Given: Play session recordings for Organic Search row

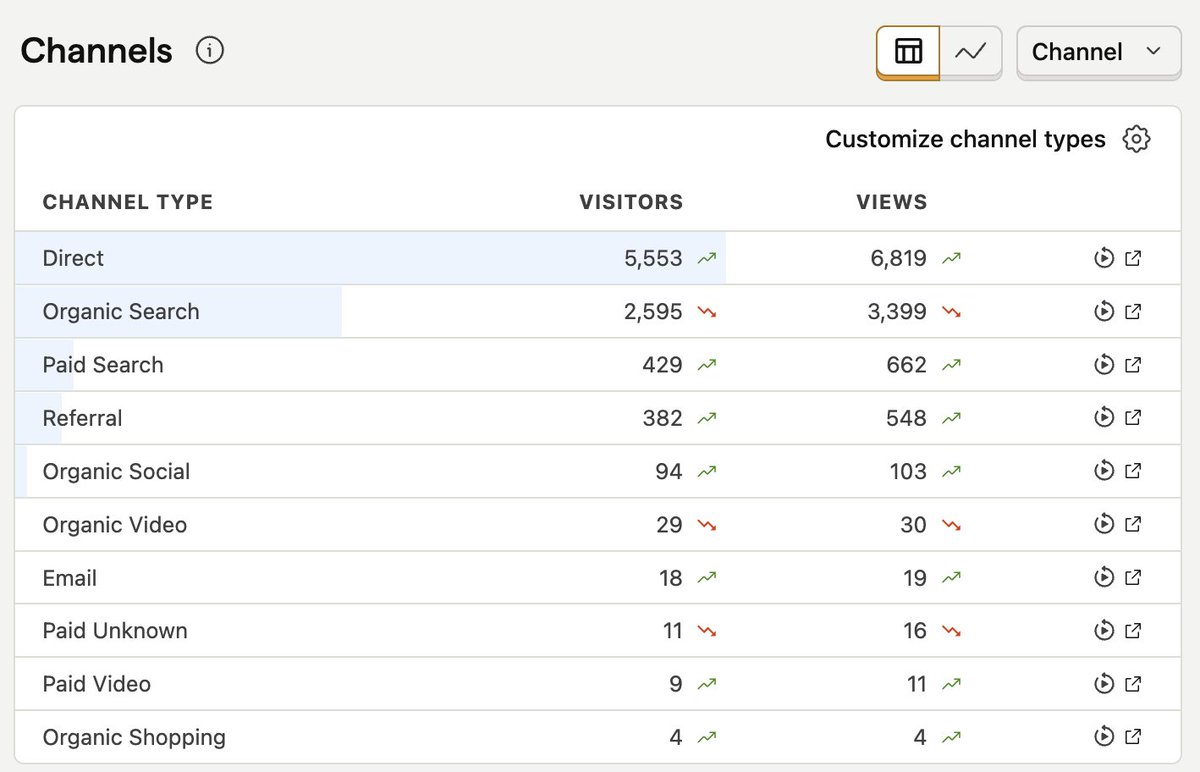Looking at the screenshot, I should click(x=1104, y=311).
